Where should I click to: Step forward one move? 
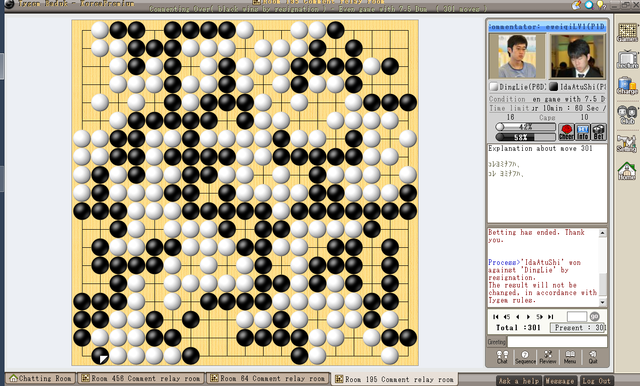click(x=529, y=317)
